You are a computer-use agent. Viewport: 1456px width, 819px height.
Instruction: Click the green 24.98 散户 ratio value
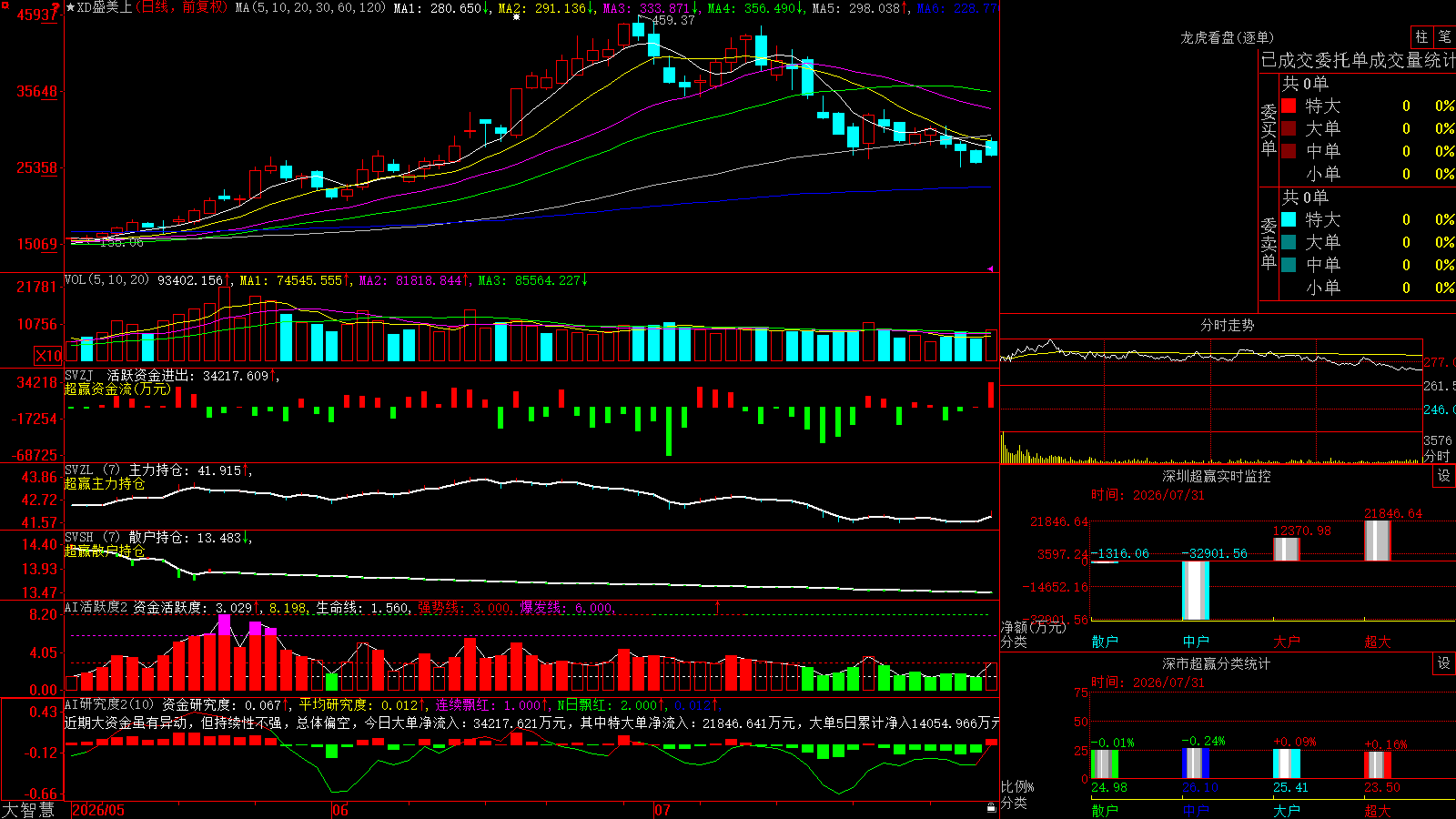point(1109,787)
